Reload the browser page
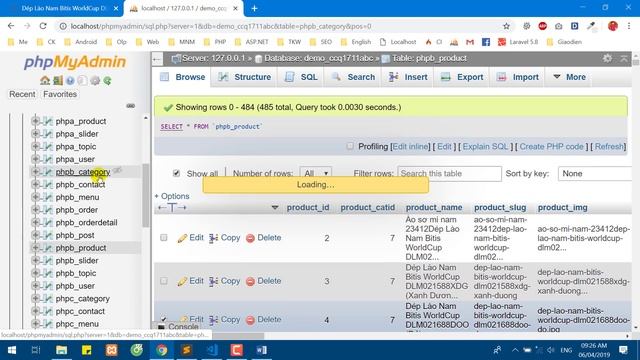The height and width of the screenshot is (360, 640). (x=43, y=26)
